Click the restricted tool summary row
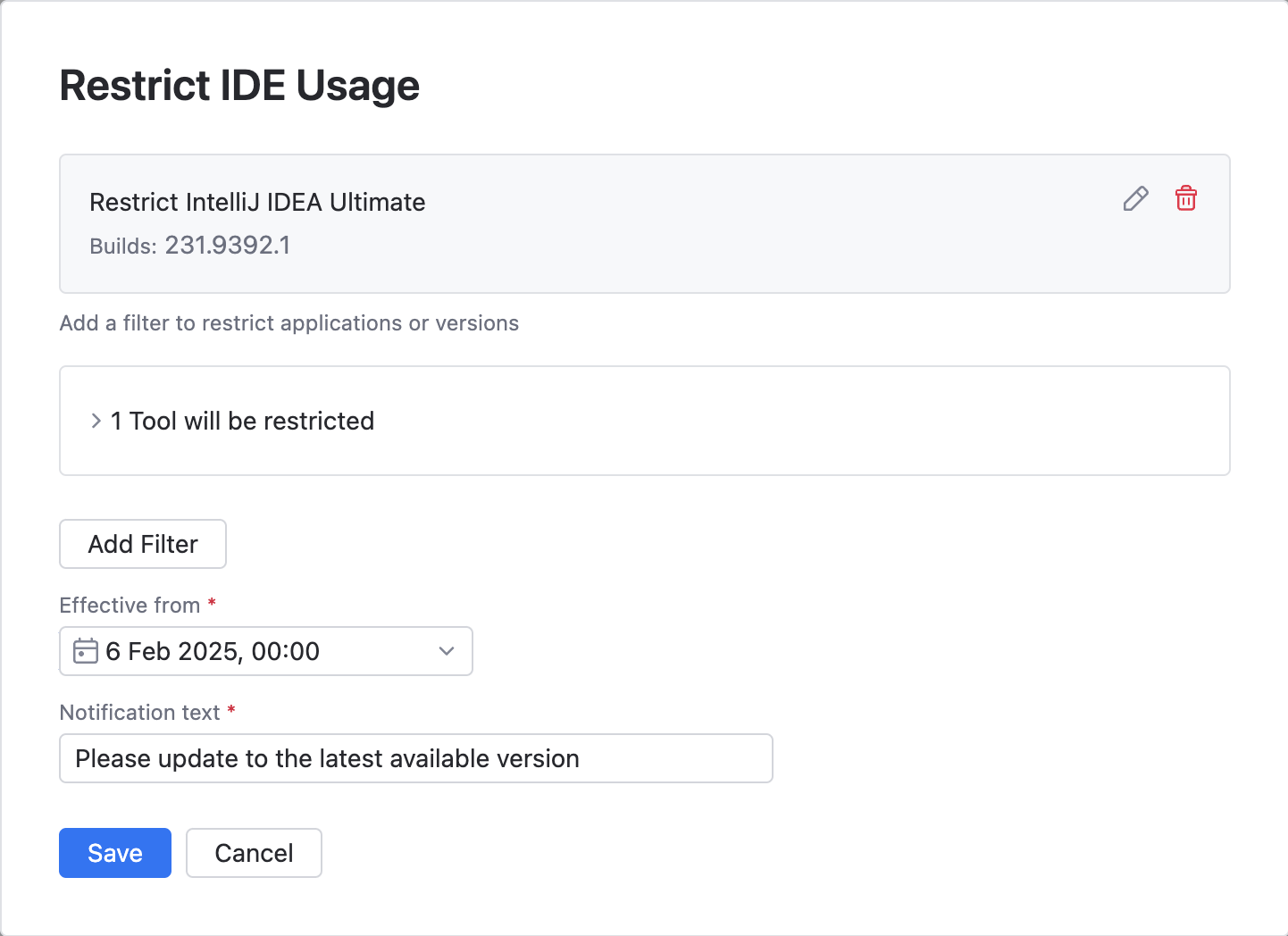Viewport: 1288px width, 936px height. [x=242, y=421]
